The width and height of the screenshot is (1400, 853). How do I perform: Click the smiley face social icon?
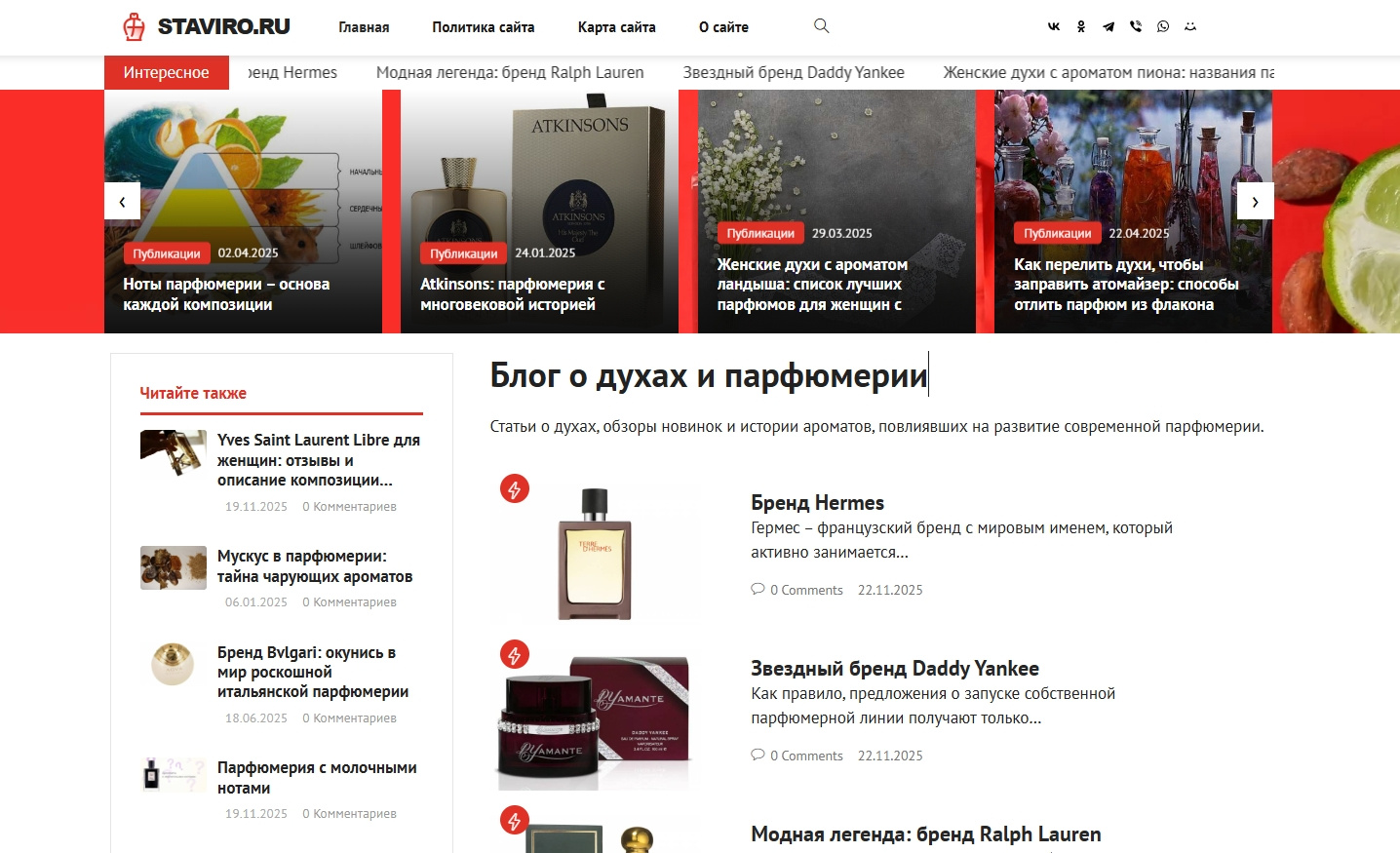tap(1190, 27)
